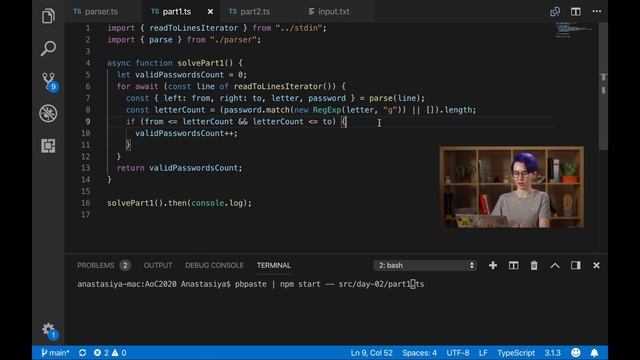Click the problems count badge '2'

tap(125, 265)
